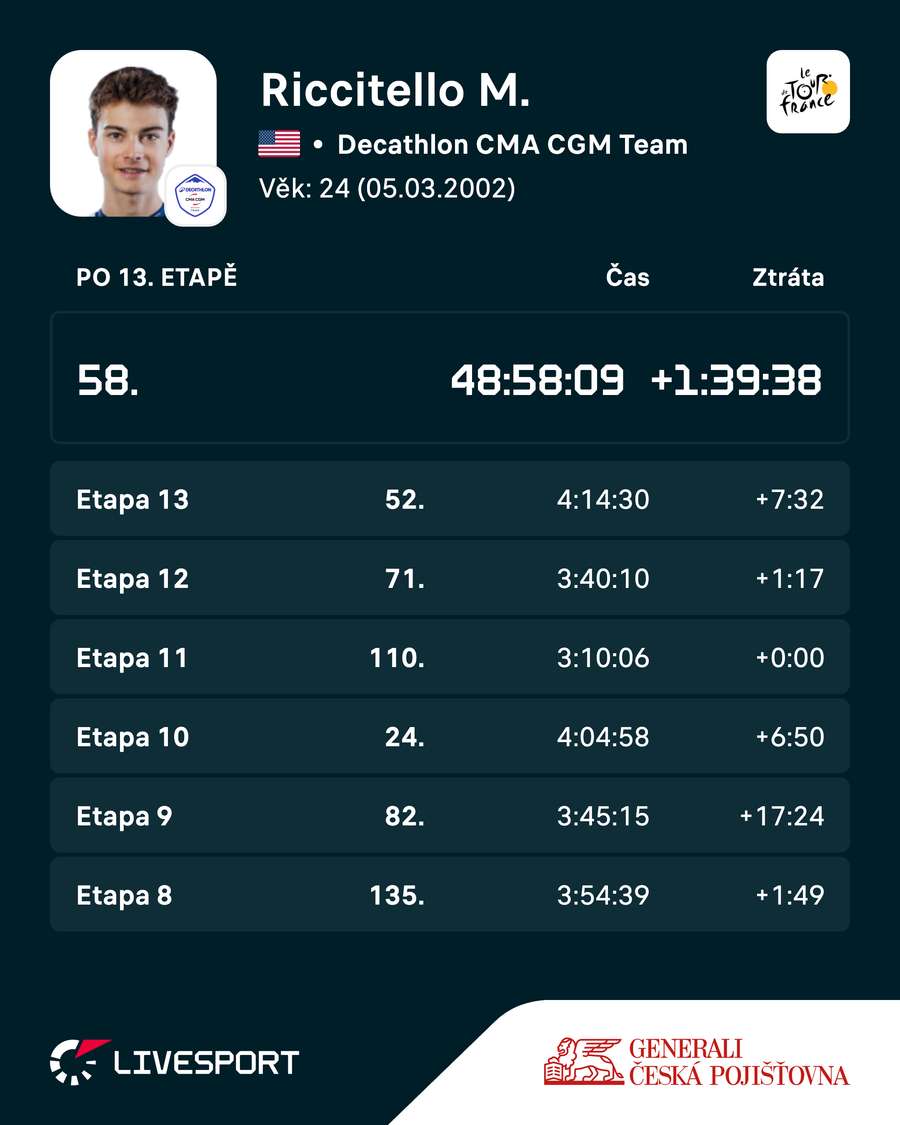This screenshot has width=900, height=1125.
Task: Click the Generali Česká Pojišťovna text
Action: [x=739, y=1062]
